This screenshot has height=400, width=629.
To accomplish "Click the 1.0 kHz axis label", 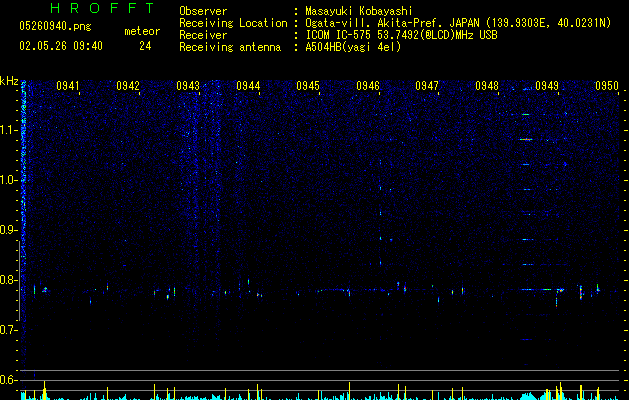I will (x=9, y=180).
